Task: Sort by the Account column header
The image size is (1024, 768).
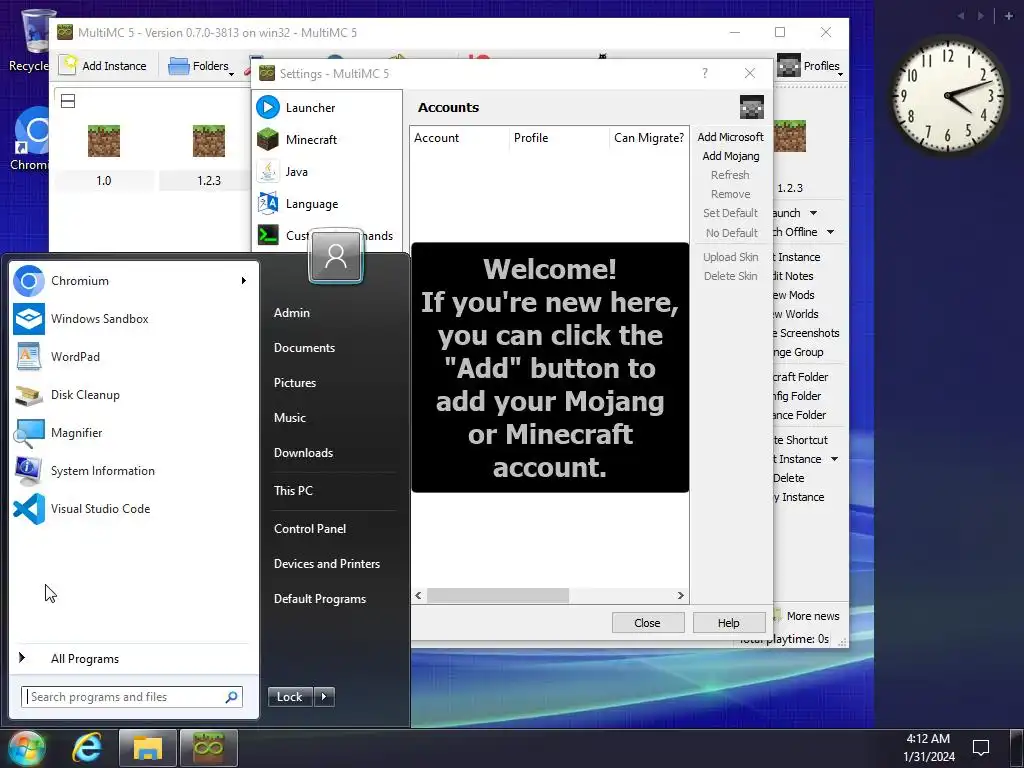Action: coord(459,138)
